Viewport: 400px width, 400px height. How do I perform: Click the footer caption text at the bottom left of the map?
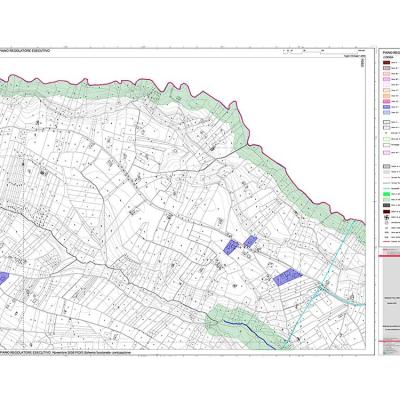[64, 352]
